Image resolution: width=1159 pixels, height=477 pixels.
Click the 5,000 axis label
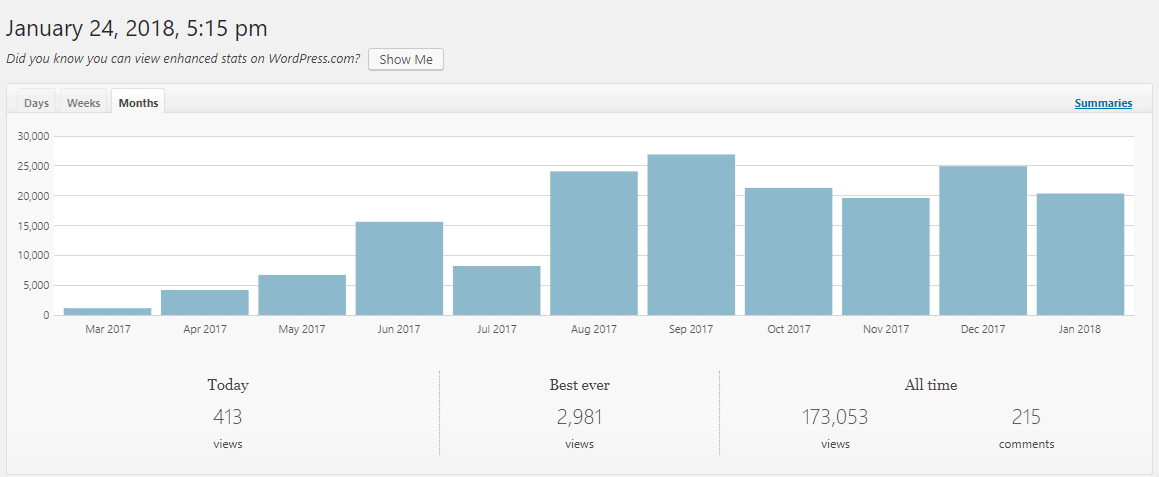(x=35, y=285)
